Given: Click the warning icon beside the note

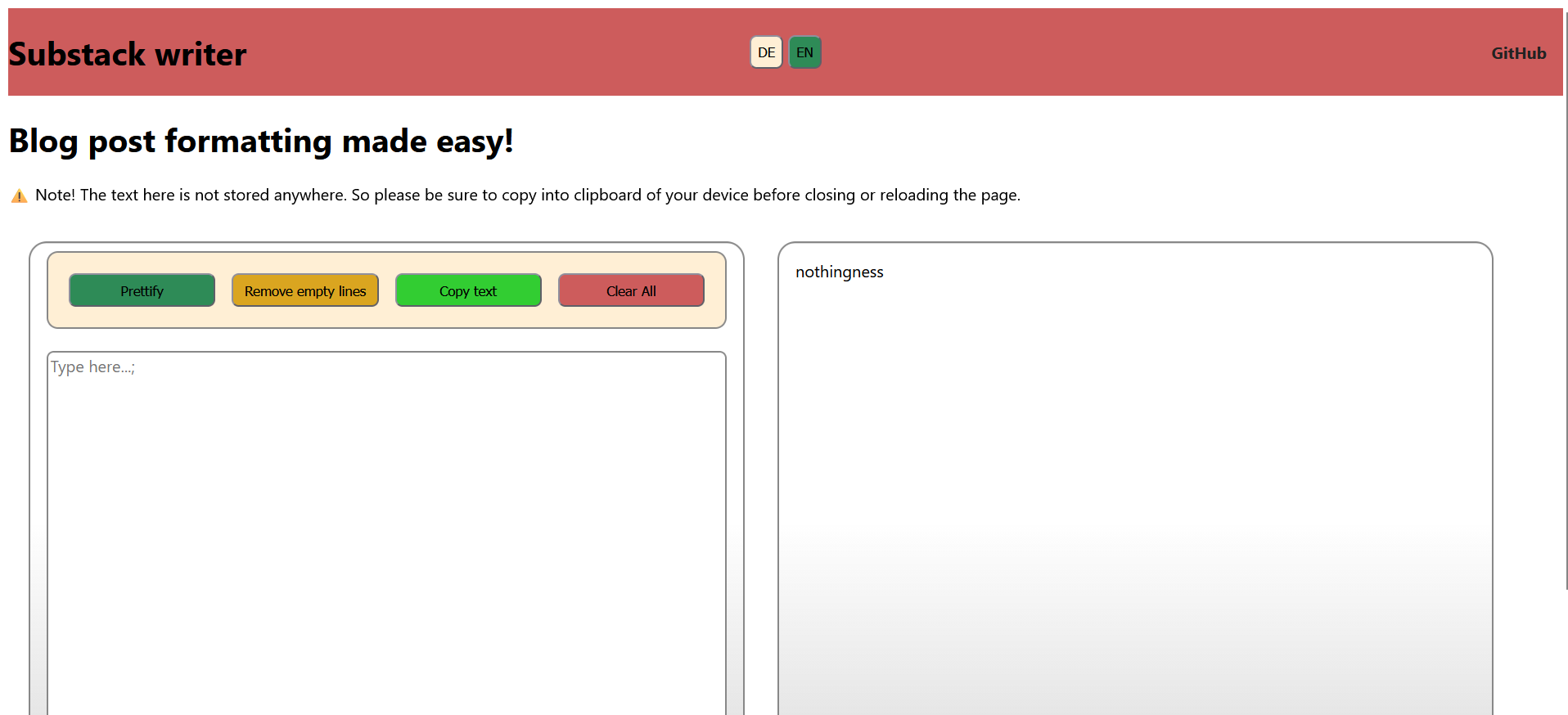Looking at the screenshot, I should pos(19,196).
